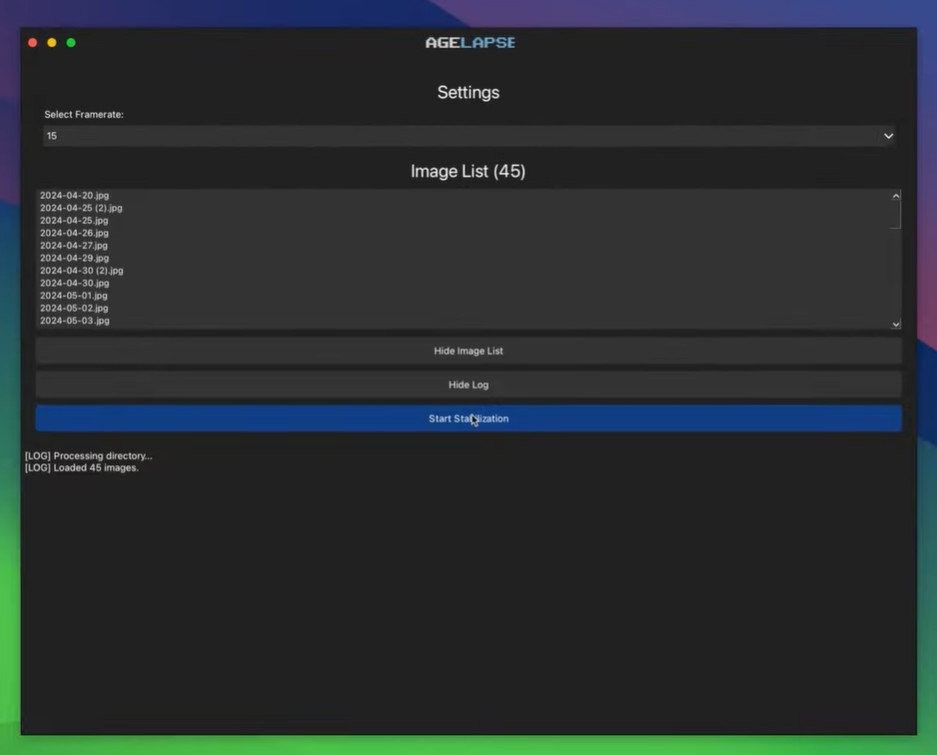Image resolution: width=937 pixels, height=755 pixels.
Task: Click the 'Select Framerate:' label
Action: coord(84,114)
